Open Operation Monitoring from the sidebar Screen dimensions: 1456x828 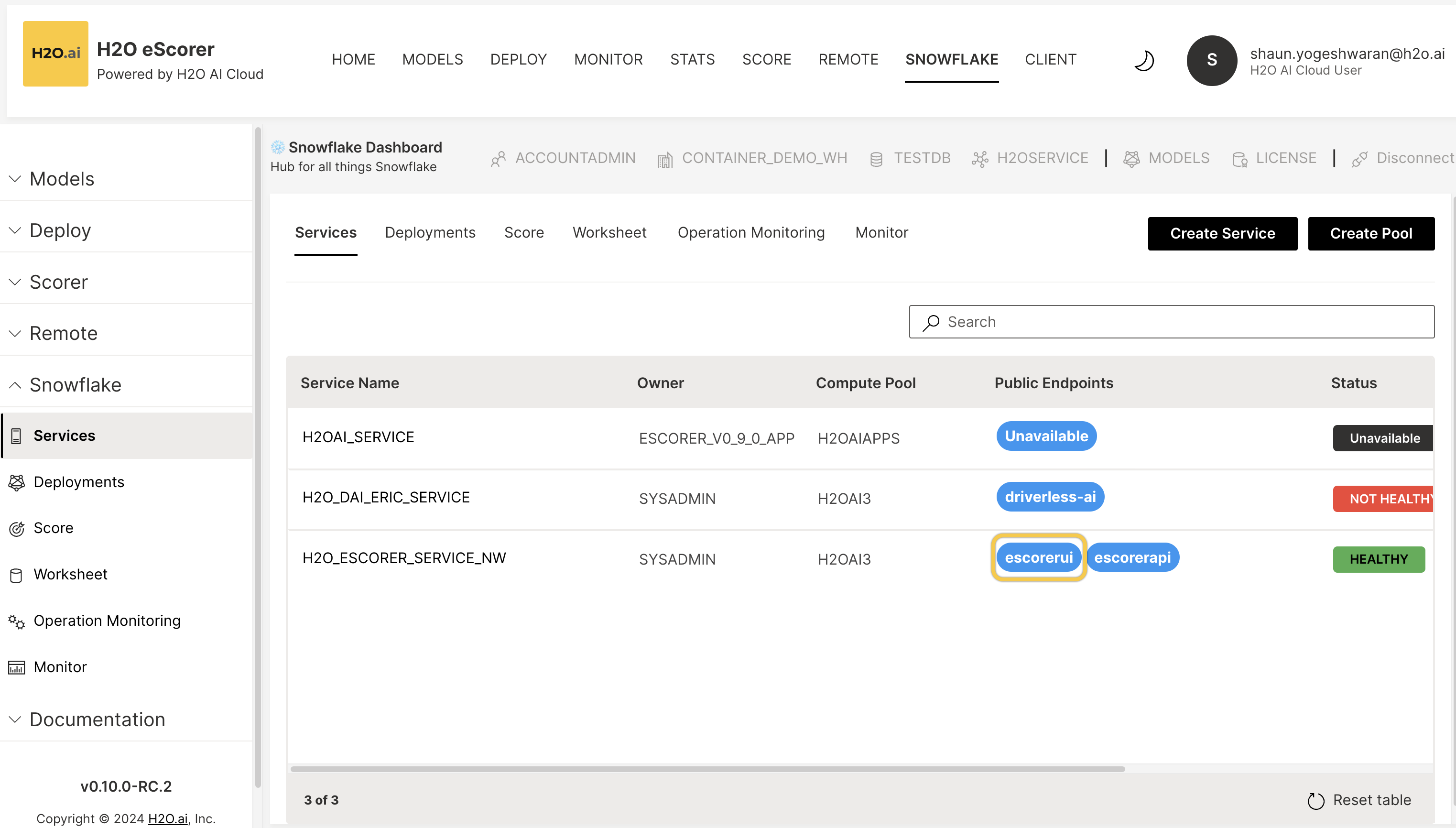[107, 621]
